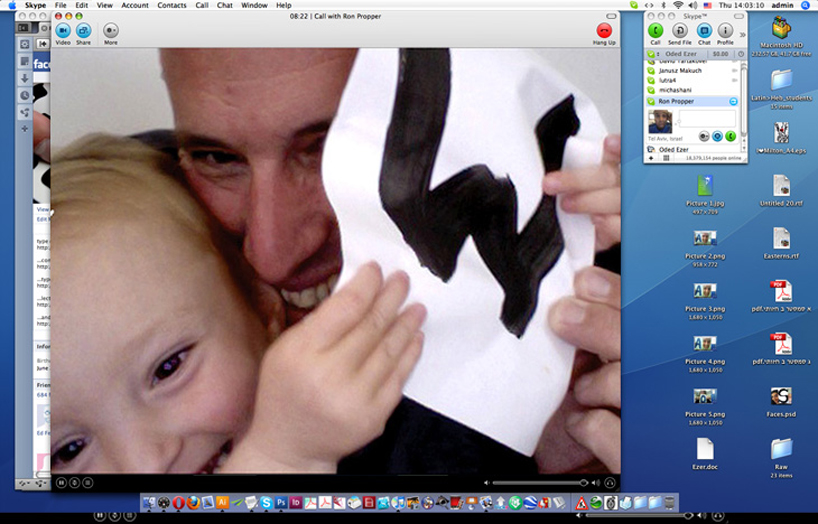The height and width of the screenshot is (524, 818).
Task: Click the Share screen icon
Action: tap(83, 31)
